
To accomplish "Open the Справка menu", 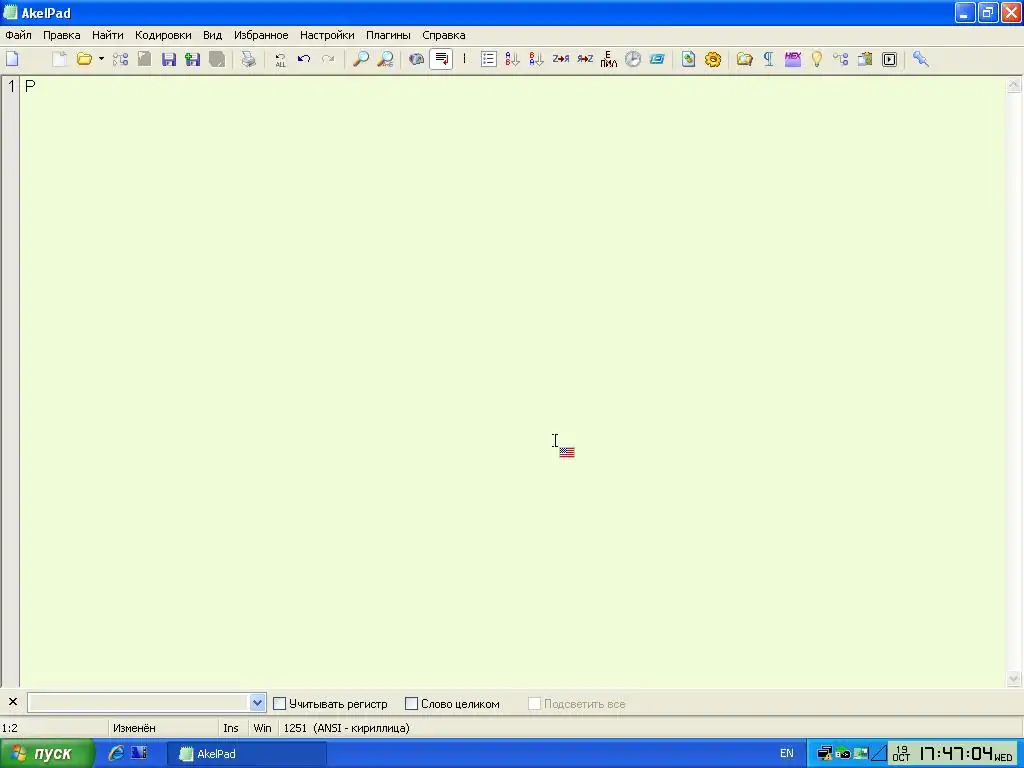I will point(443,35).
